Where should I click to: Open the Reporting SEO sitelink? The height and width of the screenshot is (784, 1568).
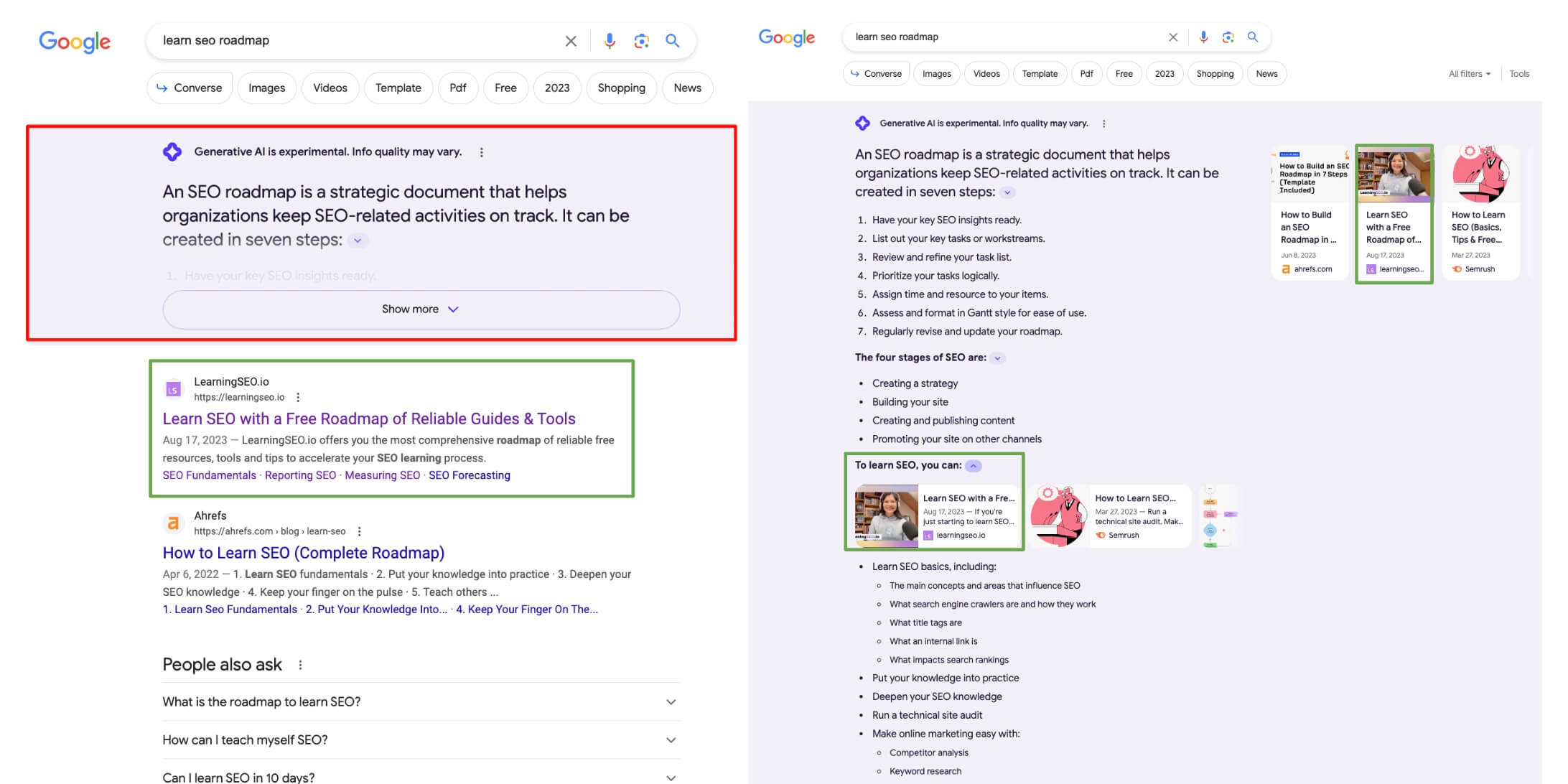pyautogui.click(x=300, y=475)
